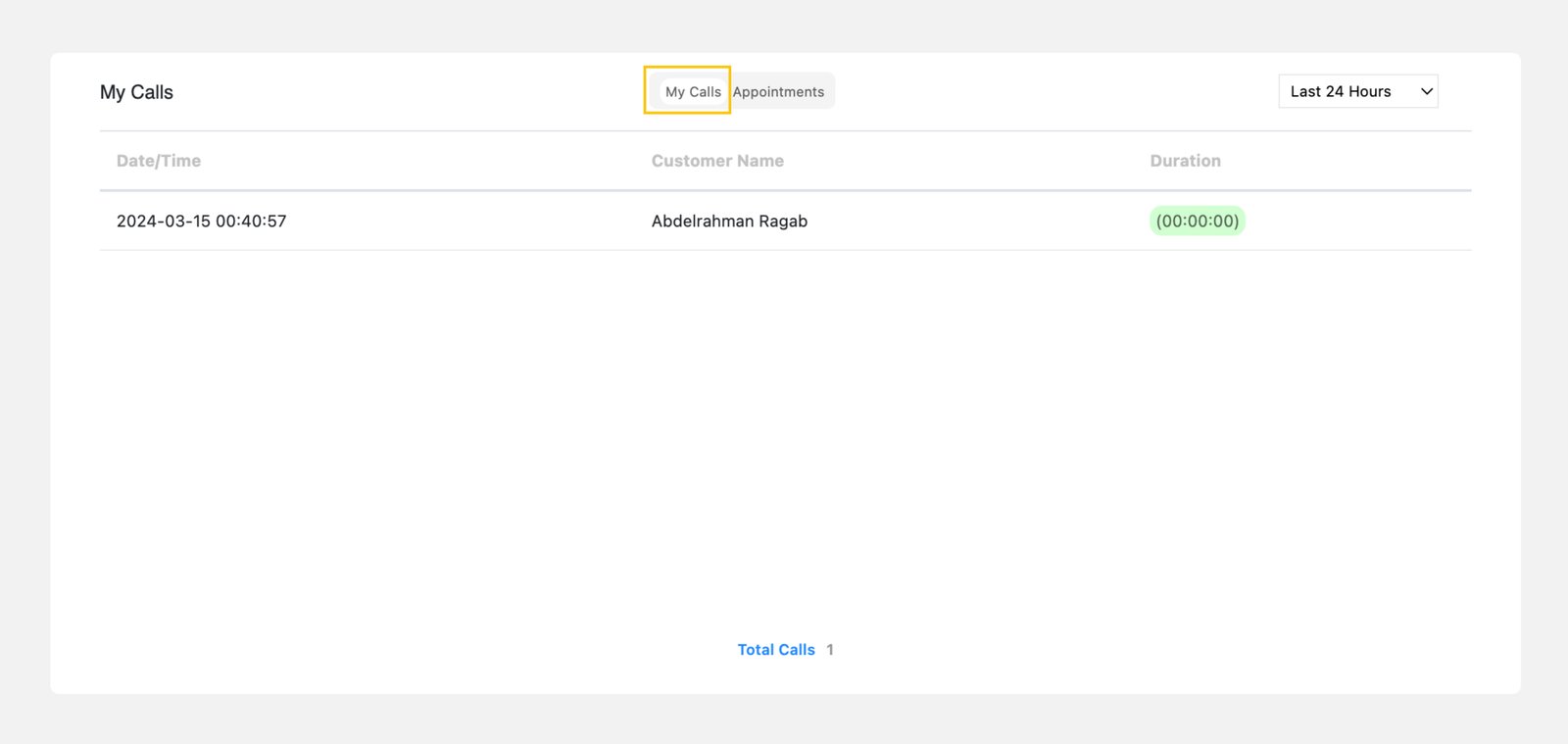Sort by Customer Name column header
1568x744 pixels.
click(717, 161)
